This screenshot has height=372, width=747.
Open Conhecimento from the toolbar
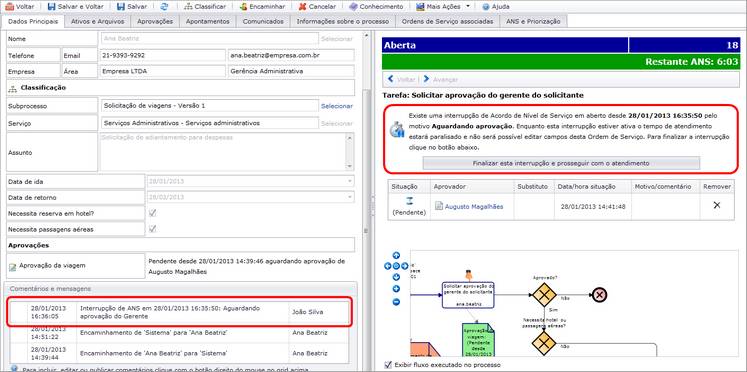pyautogui.click(x=376, y=7)
